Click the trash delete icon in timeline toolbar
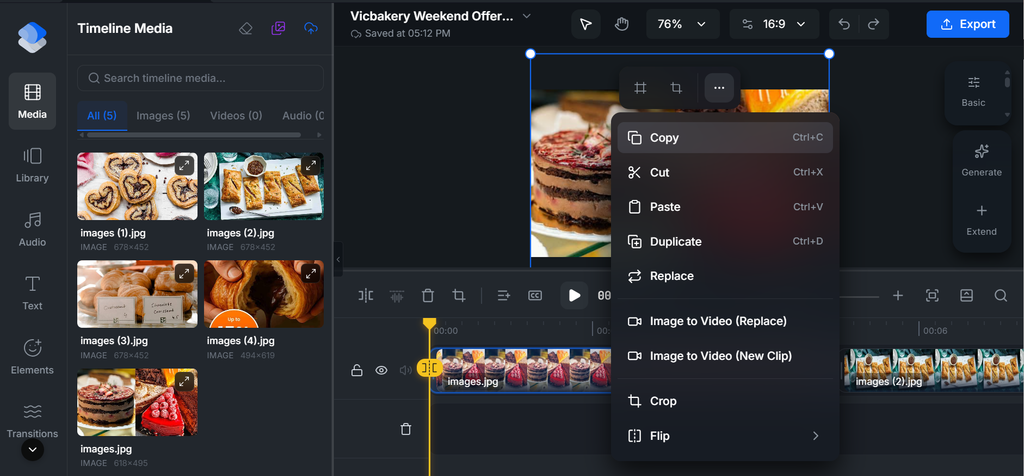This screenshot has height=476, width=1024. [428, 296]
